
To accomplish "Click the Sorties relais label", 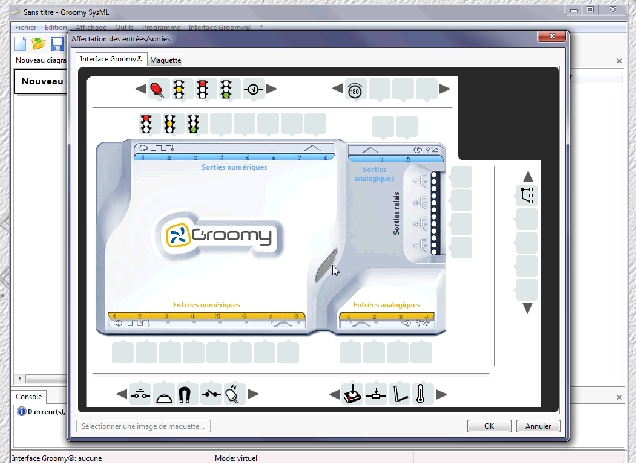I will (396, 213).
